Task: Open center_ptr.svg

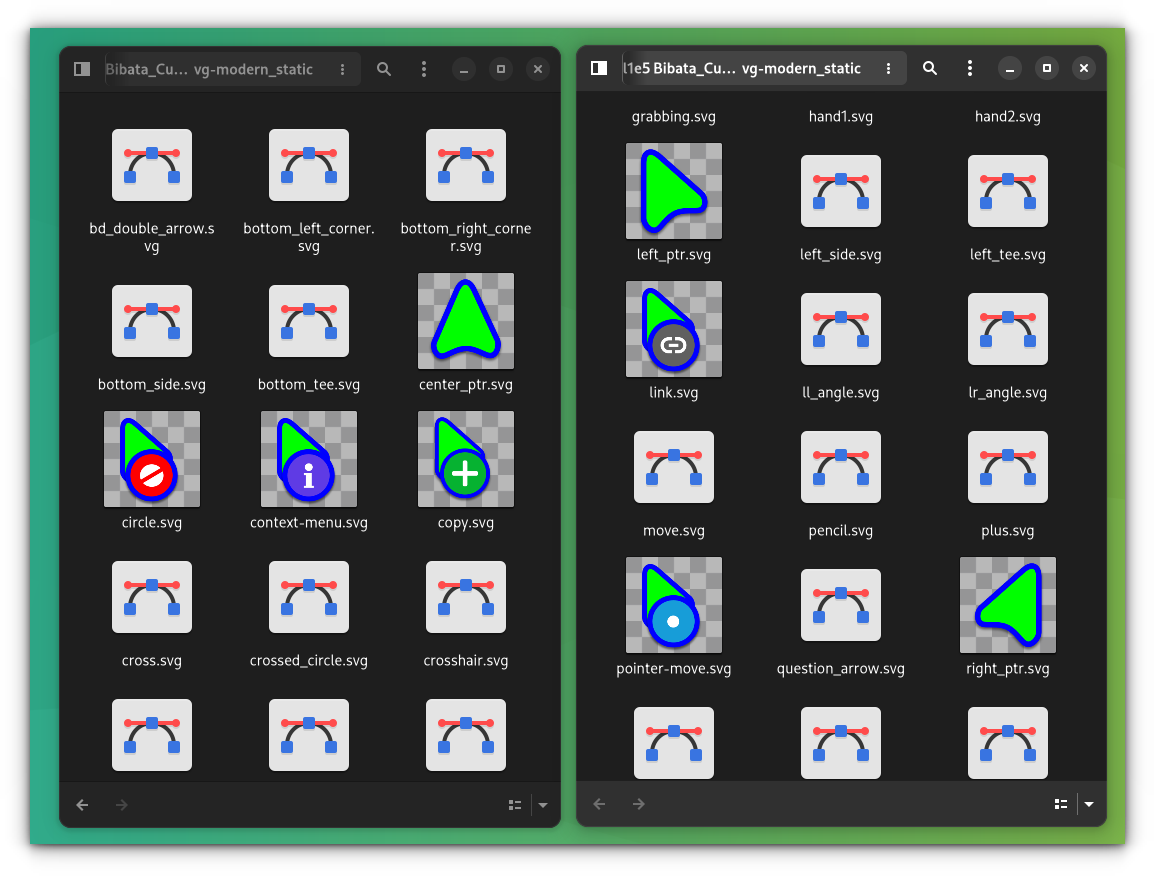Action: (466, 321)
